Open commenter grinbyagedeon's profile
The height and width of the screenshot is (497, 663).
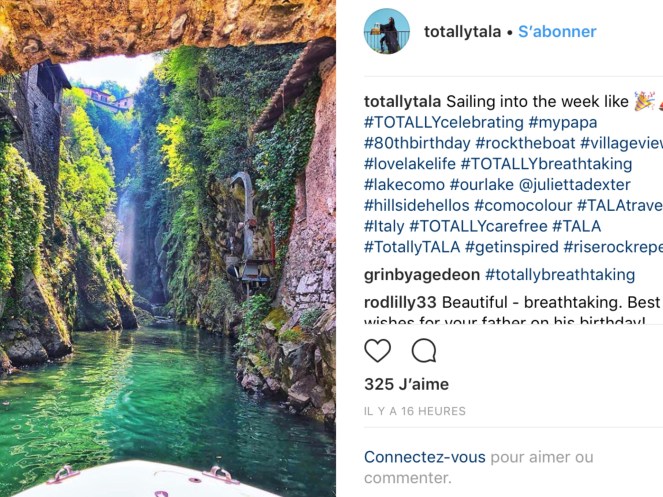click(421, 274)
